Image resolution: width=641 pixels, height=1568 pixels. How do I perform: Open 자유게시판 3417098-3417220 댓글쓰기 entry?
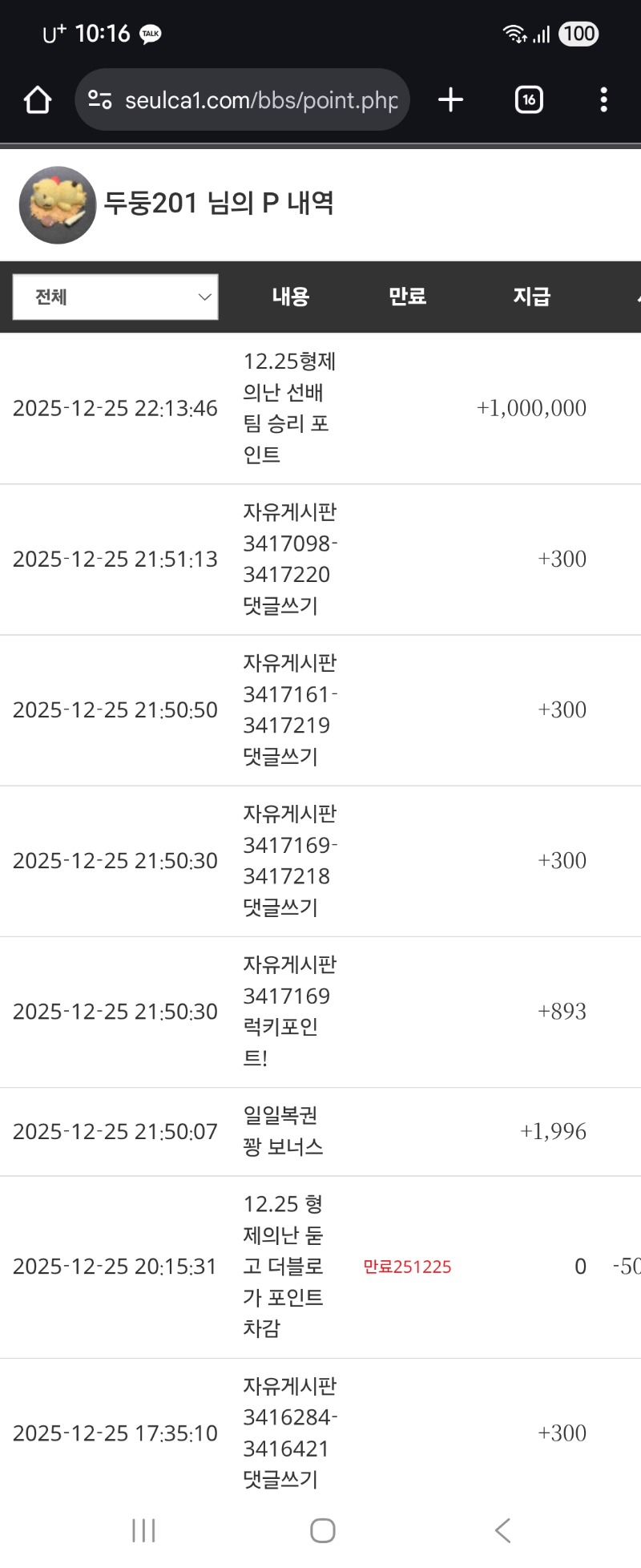289,559
